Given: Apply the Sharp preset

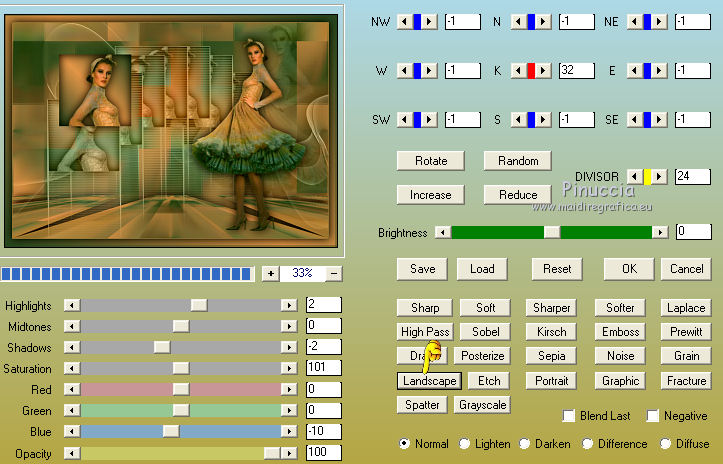Looking at the screenshot, I should coord(425,308).
